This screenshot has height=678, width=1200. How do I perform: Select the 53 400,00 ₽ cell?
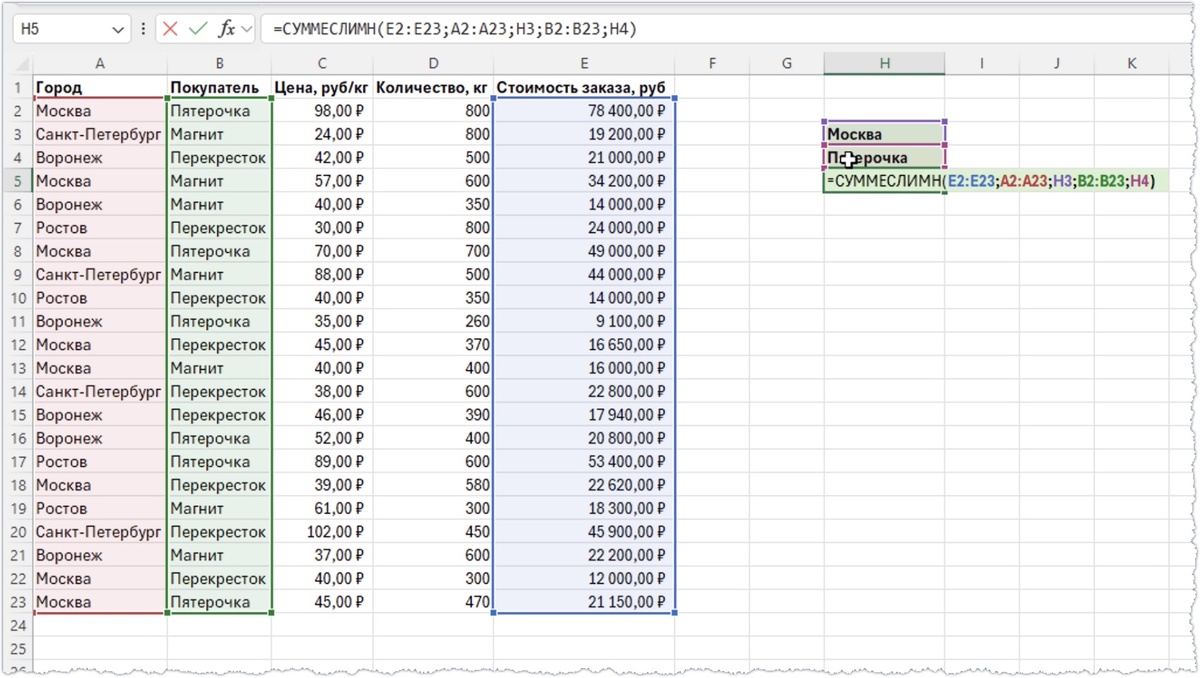pos(585,462)
